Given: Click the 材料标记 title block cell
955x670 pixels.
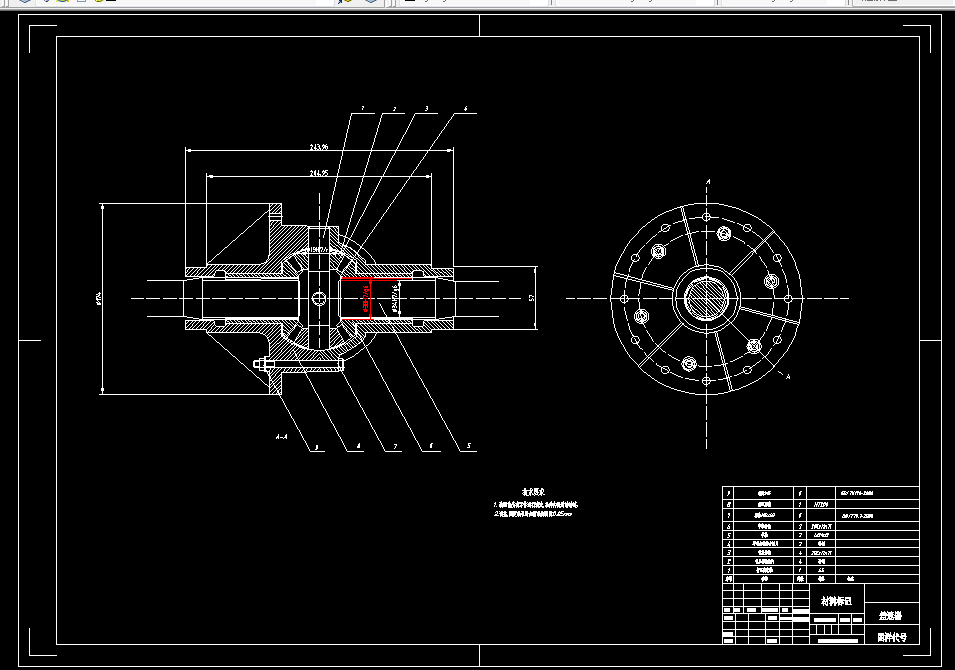Looking at the screenshot, I should point(836,601).
